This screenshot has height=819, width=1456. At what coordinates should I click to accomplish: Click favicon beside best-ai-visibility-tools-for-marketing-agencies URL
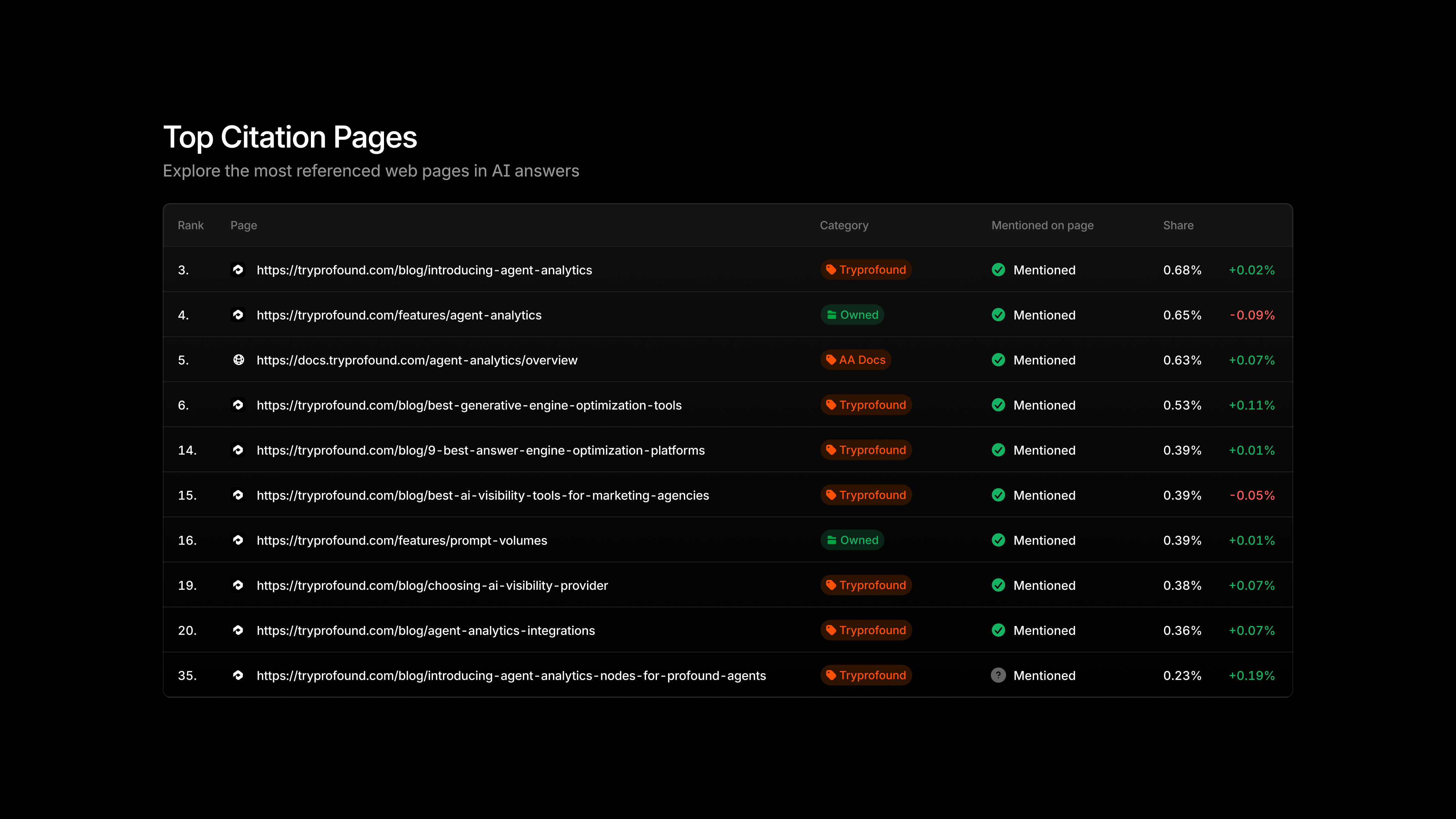point(238,495)
